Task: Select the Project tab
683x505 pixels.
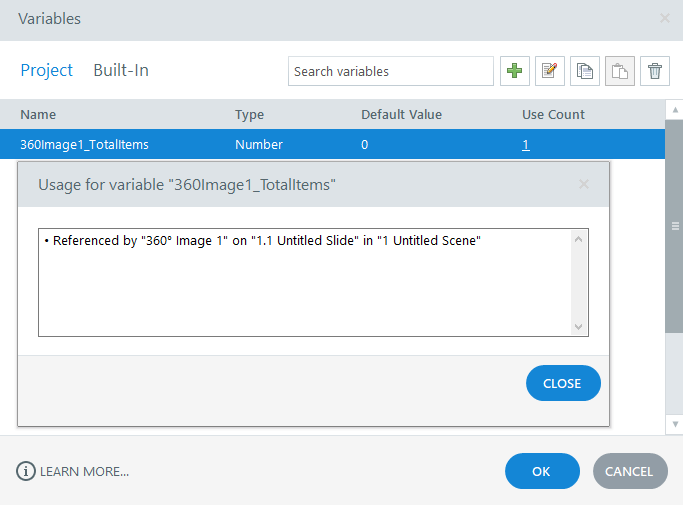Action: click(x=47, y=70)
